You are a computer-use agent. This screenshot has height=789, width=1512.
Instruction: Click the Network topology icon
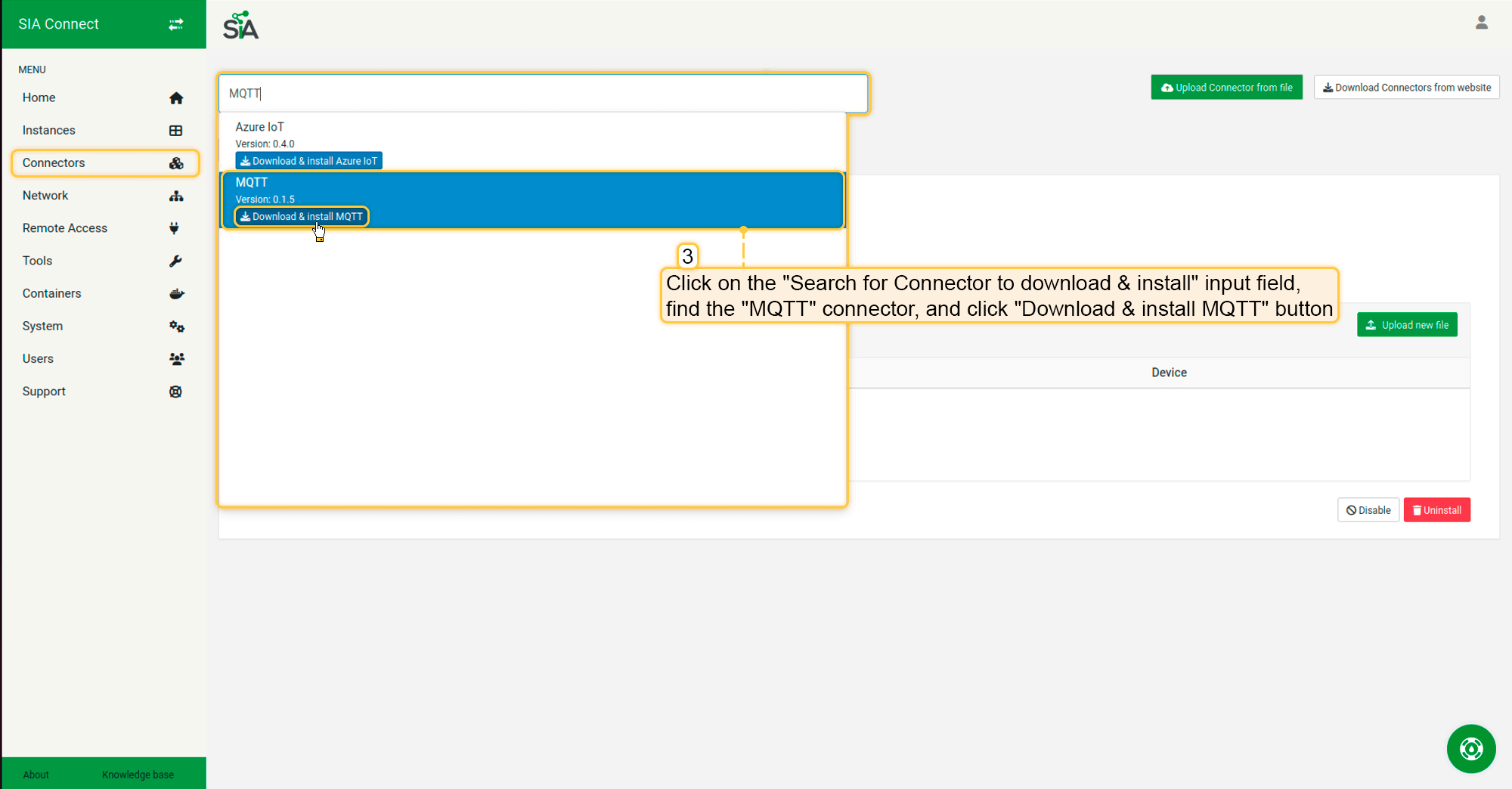coord(176,196)
